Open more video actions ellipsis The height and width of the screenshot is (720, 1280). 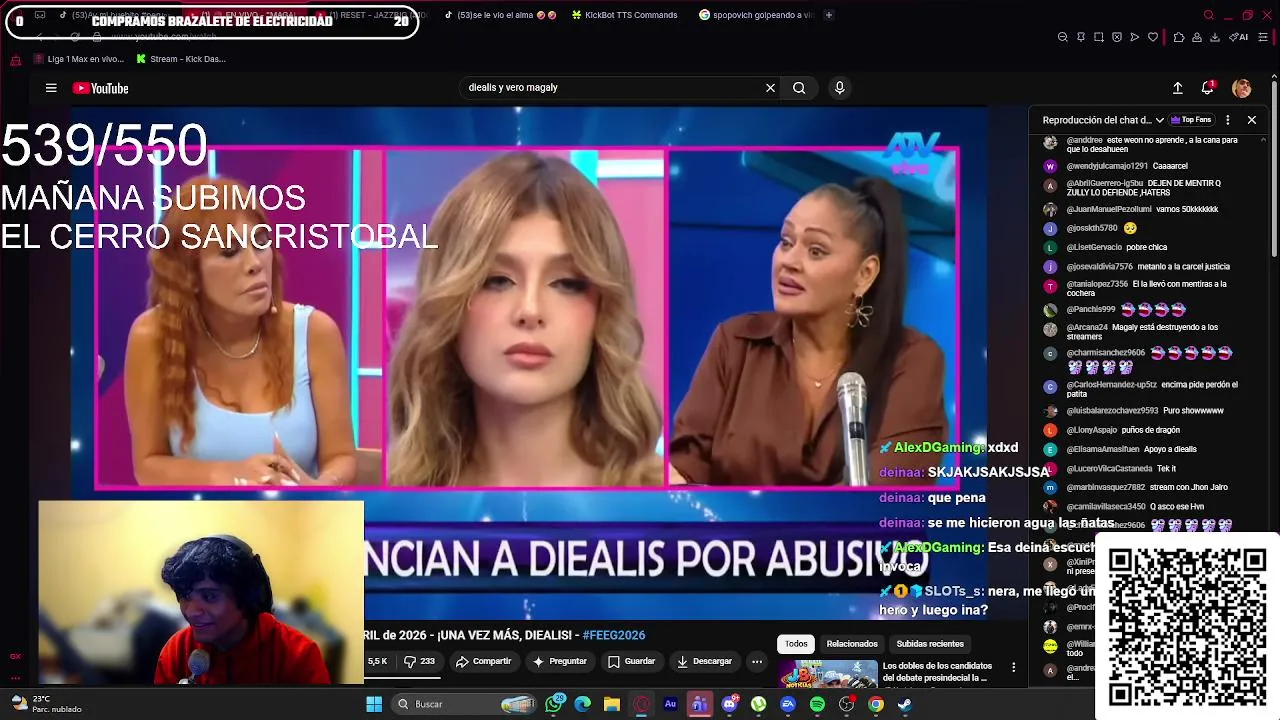point(757,661)
